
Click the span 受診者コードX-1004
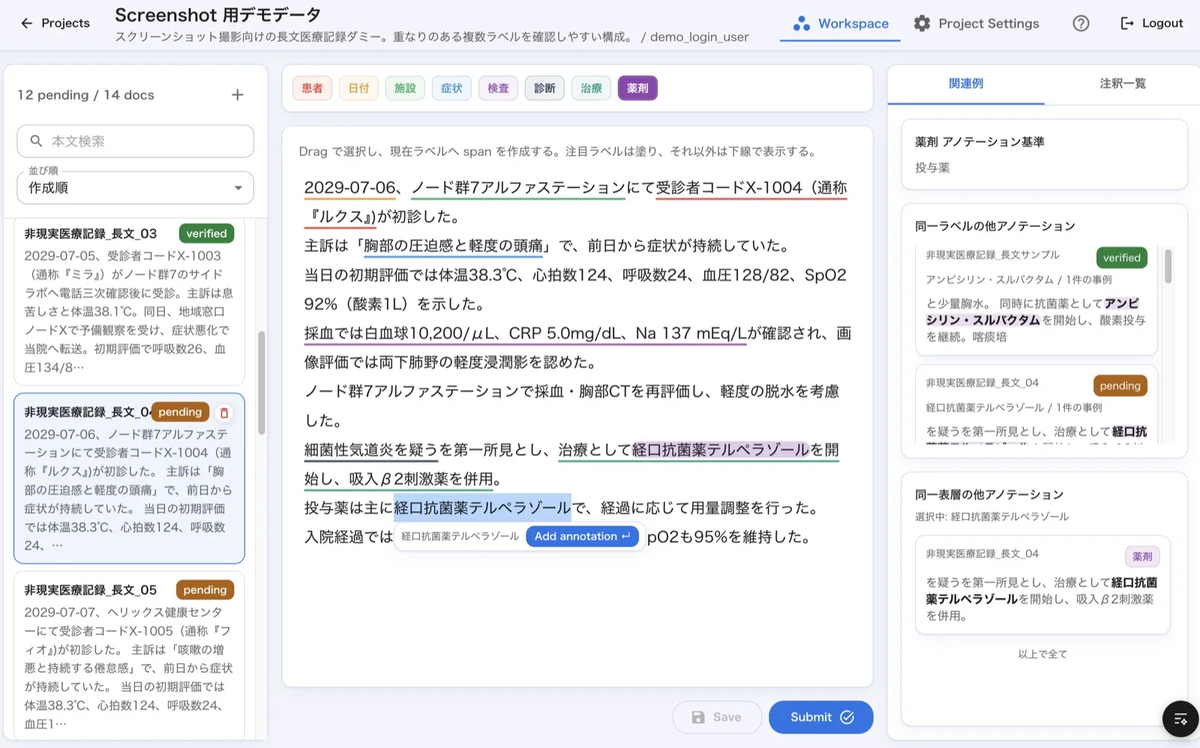click(729, 187)
